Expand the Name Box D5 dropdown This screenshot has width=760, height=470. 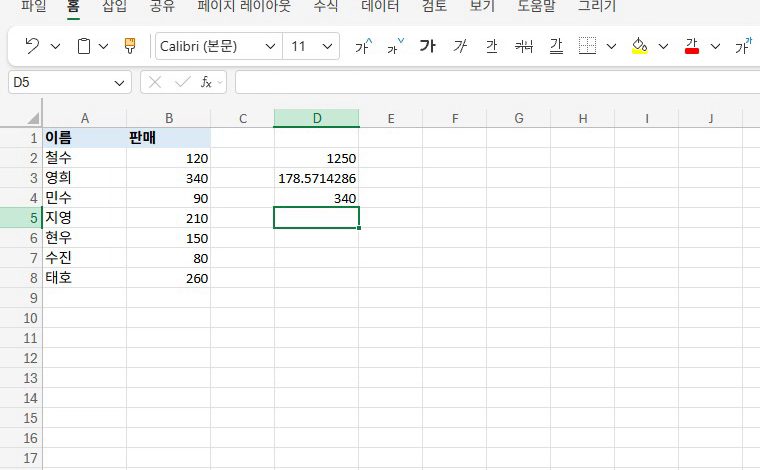pyautogui.click(x=119, y=83)
